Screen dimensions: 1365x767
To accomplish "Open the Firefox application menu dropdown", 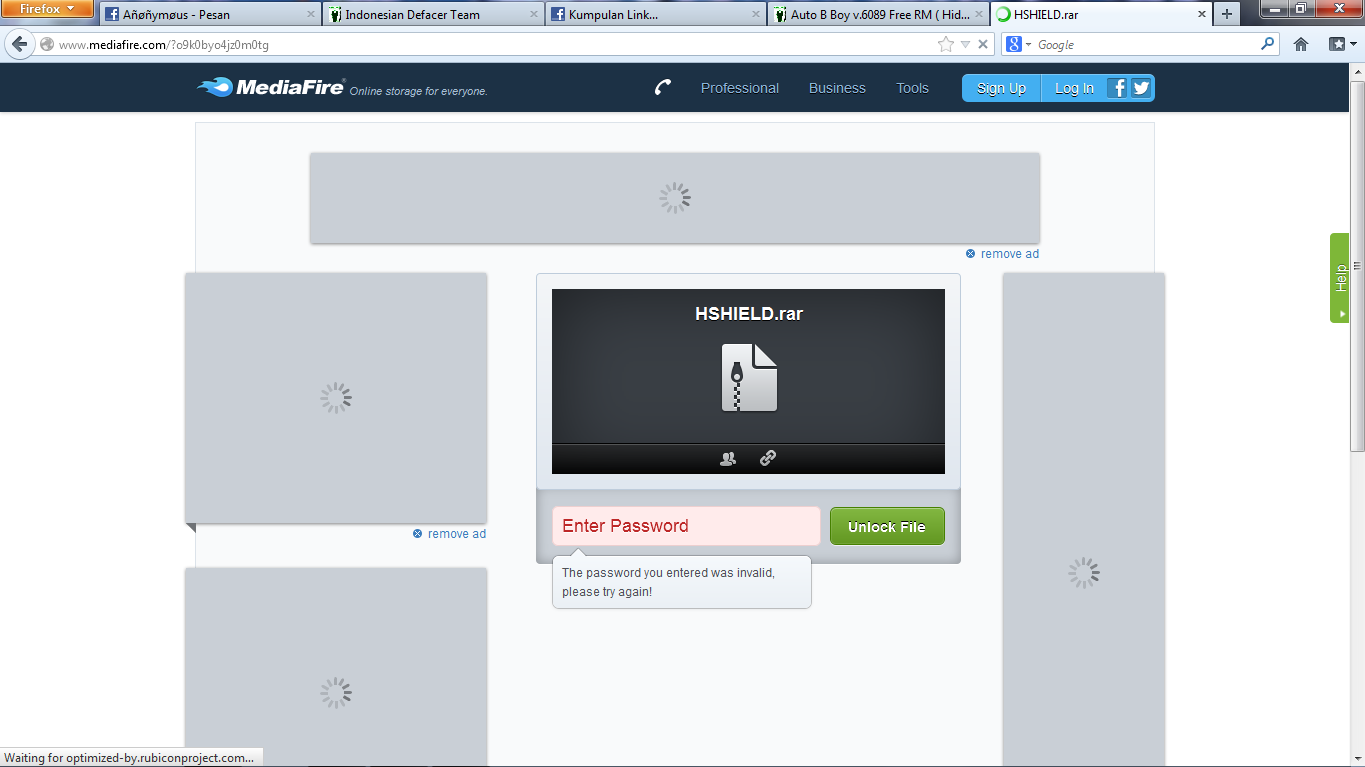I will click(47, 9).
